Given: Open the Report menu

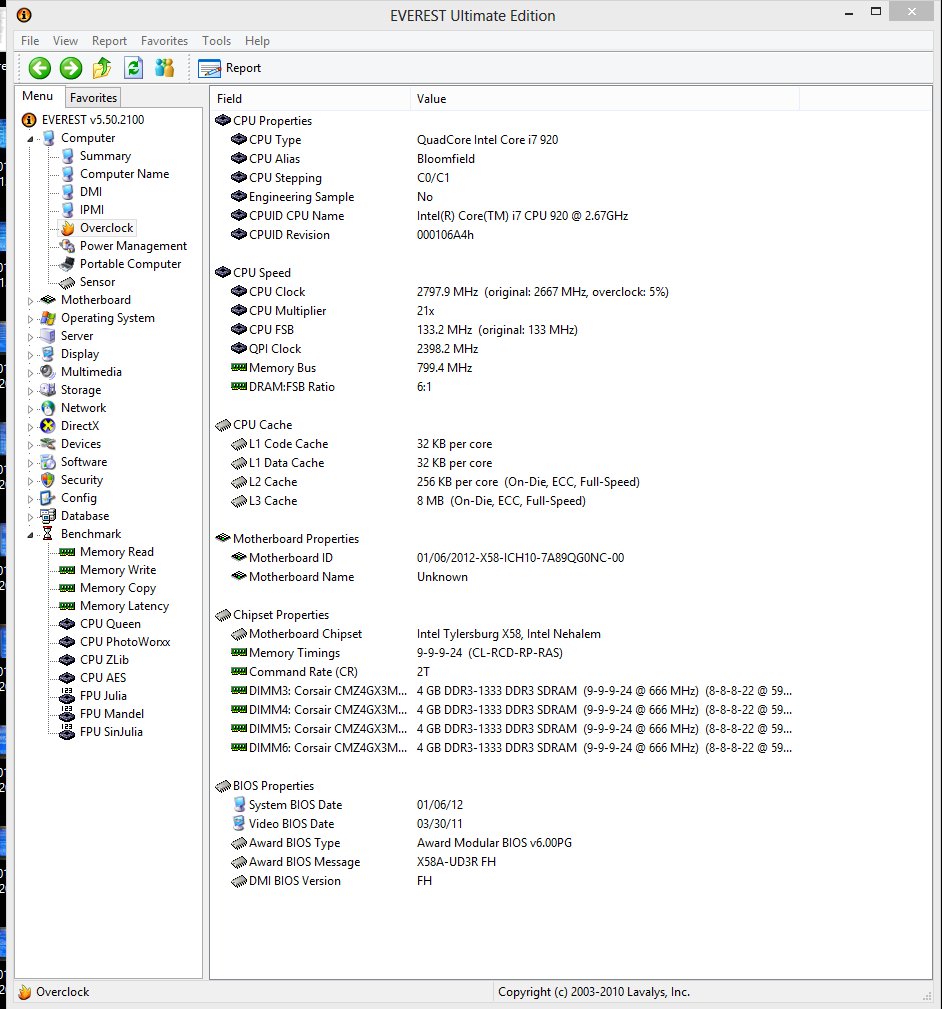Looking at the screenshot, I should pyautogui.click(x=109, y=41).
